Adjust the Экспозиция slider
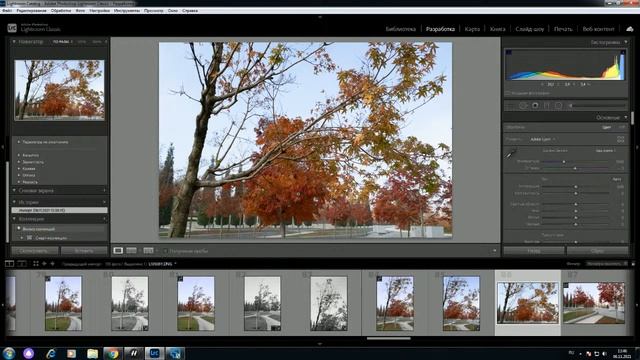This screenshot has height=360, width=640. (576, 187)
